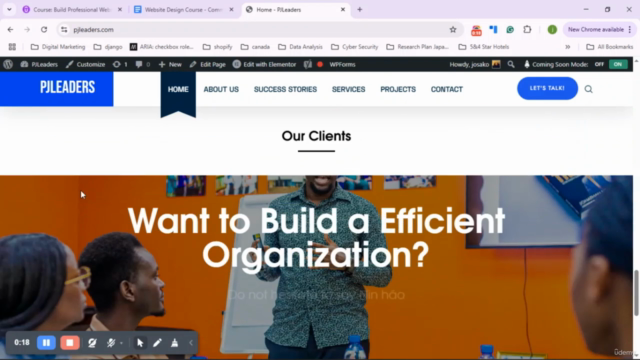Go to HOME in site navigation
The width and height of the screenshot is (640, 360).
(178, 89)
